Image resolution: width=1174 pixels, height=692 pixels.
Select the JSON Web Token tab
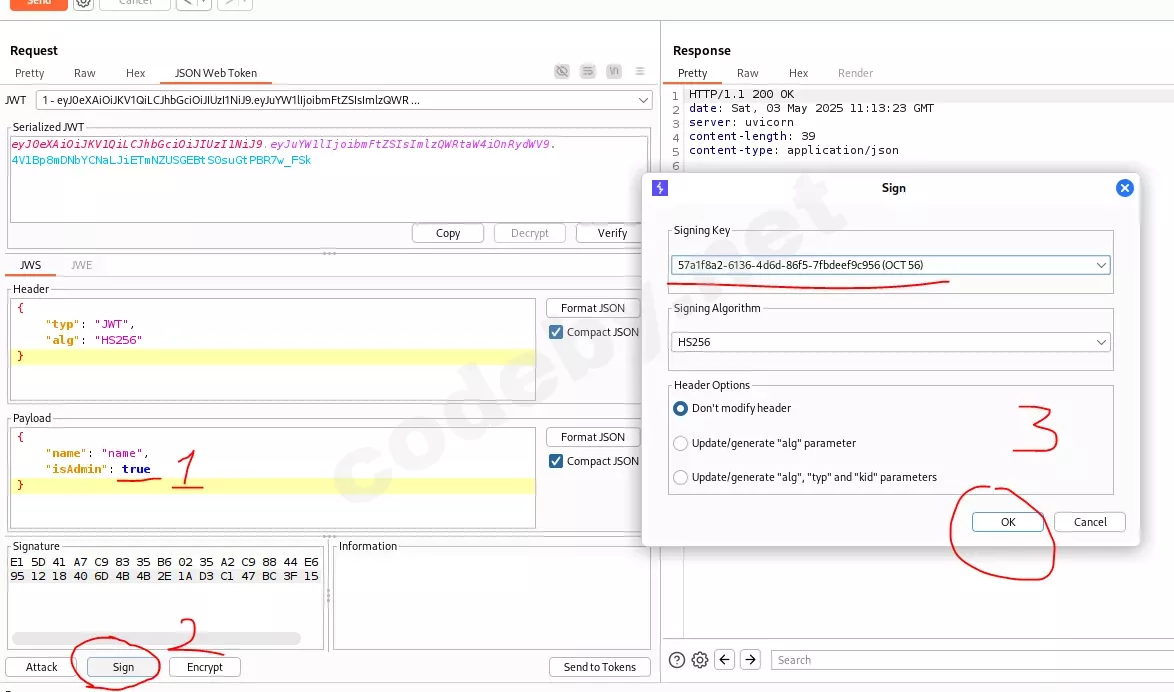click(x=216, y=73)
